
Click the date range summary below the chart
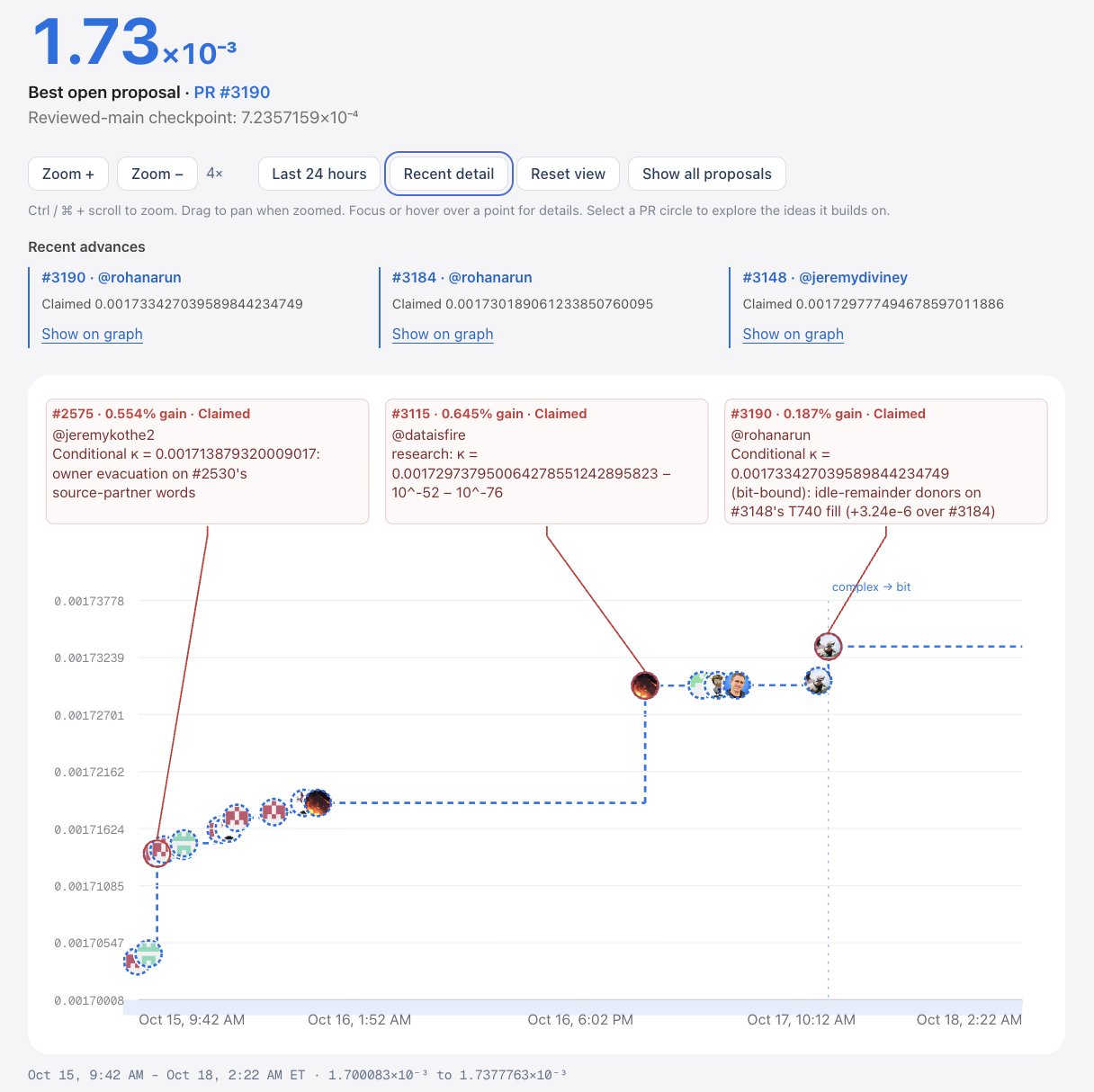pyautogui.click(x=298, y=1075)
